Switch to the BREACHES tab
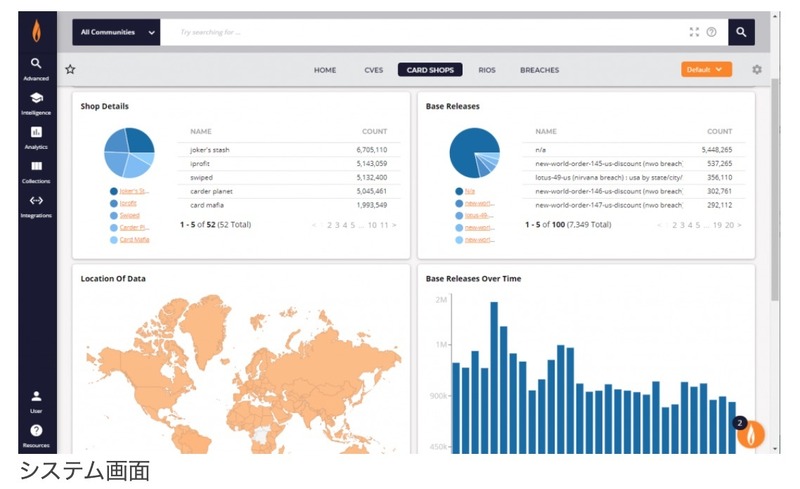Viewport: 800px width, 489px height. [539, 70]
